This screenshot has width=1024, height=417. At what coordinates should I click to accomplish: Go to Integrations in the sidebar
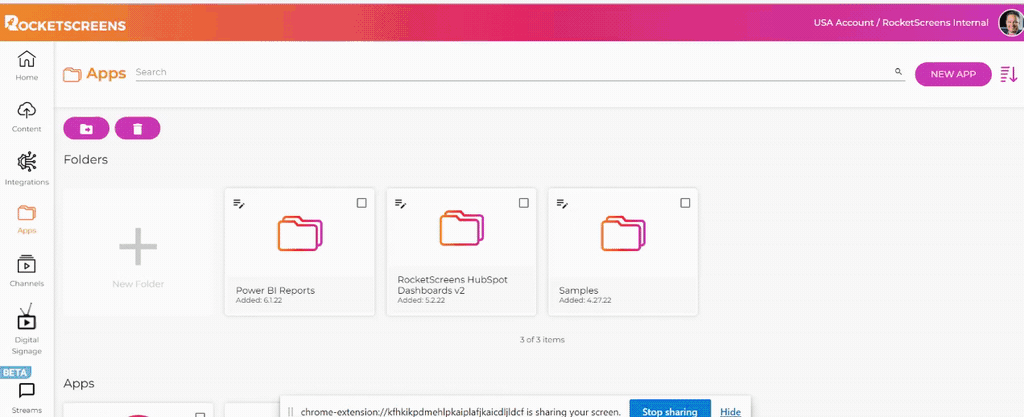pos(27,168)
